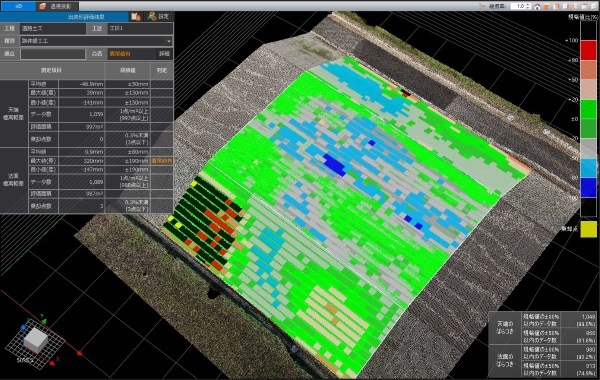Click the magnification stepper arrows at 1.0
The width and height of the screenshot is (600, 380).
pyautogui.click(x=528, y=6)
